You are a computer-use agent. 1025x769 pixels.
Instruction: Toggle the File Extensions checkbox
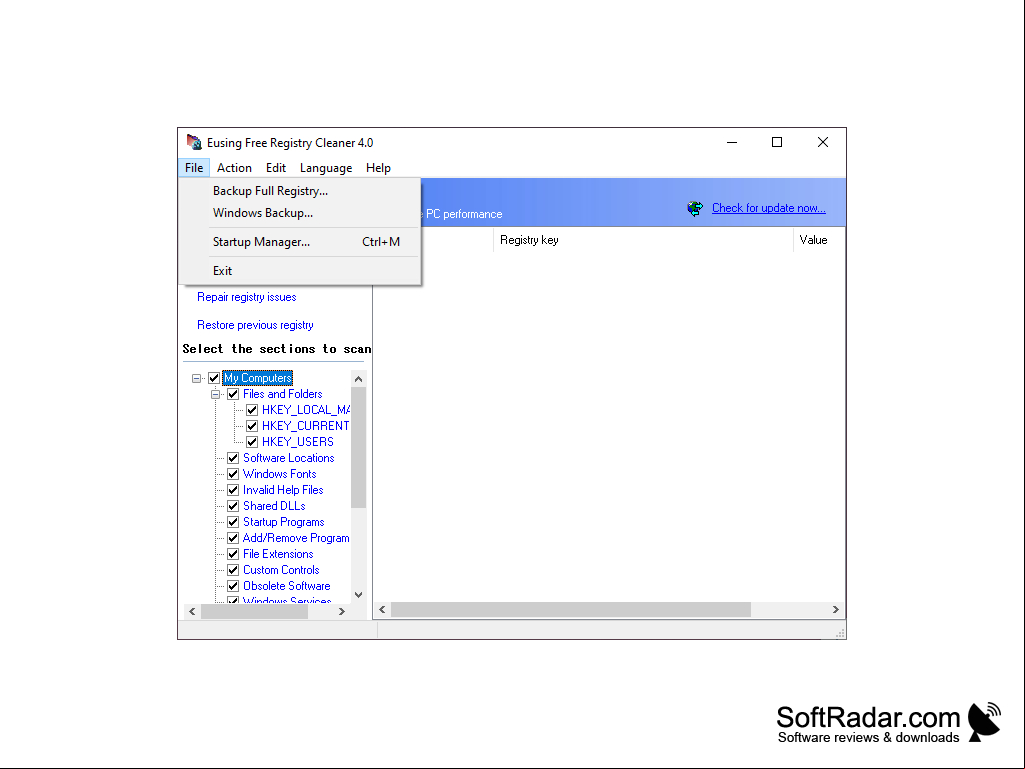(x=233, y=554)
